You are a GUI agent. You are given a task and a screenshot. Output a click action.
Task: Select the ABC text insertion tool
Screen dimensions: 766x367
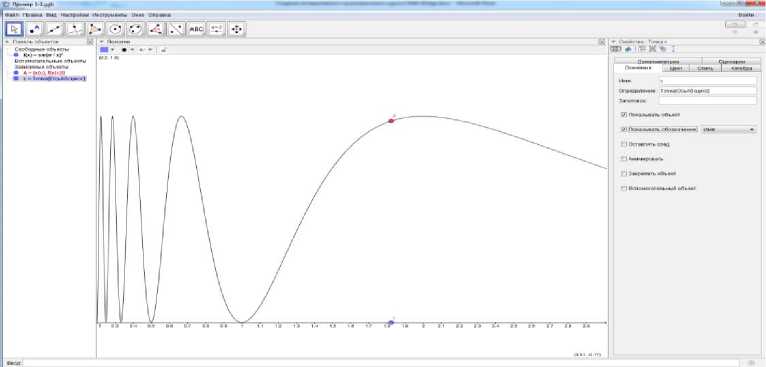[x=196, y=29]
